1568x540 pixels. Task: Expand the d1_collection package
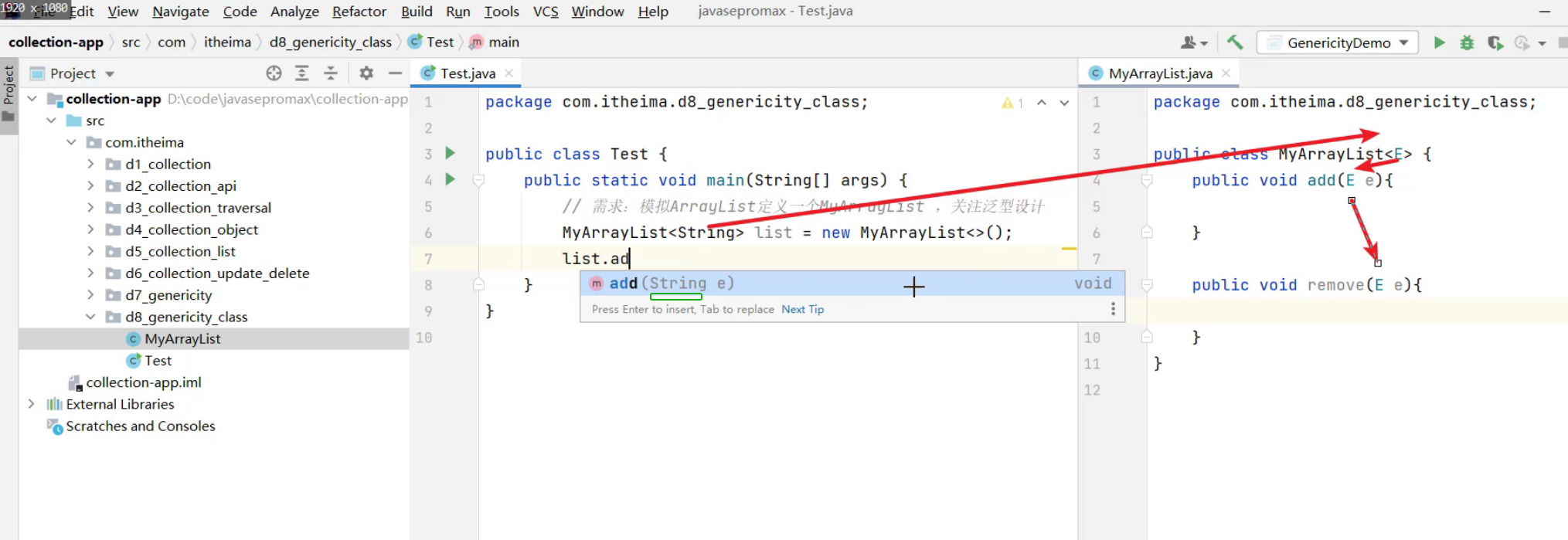click(90, 164)
